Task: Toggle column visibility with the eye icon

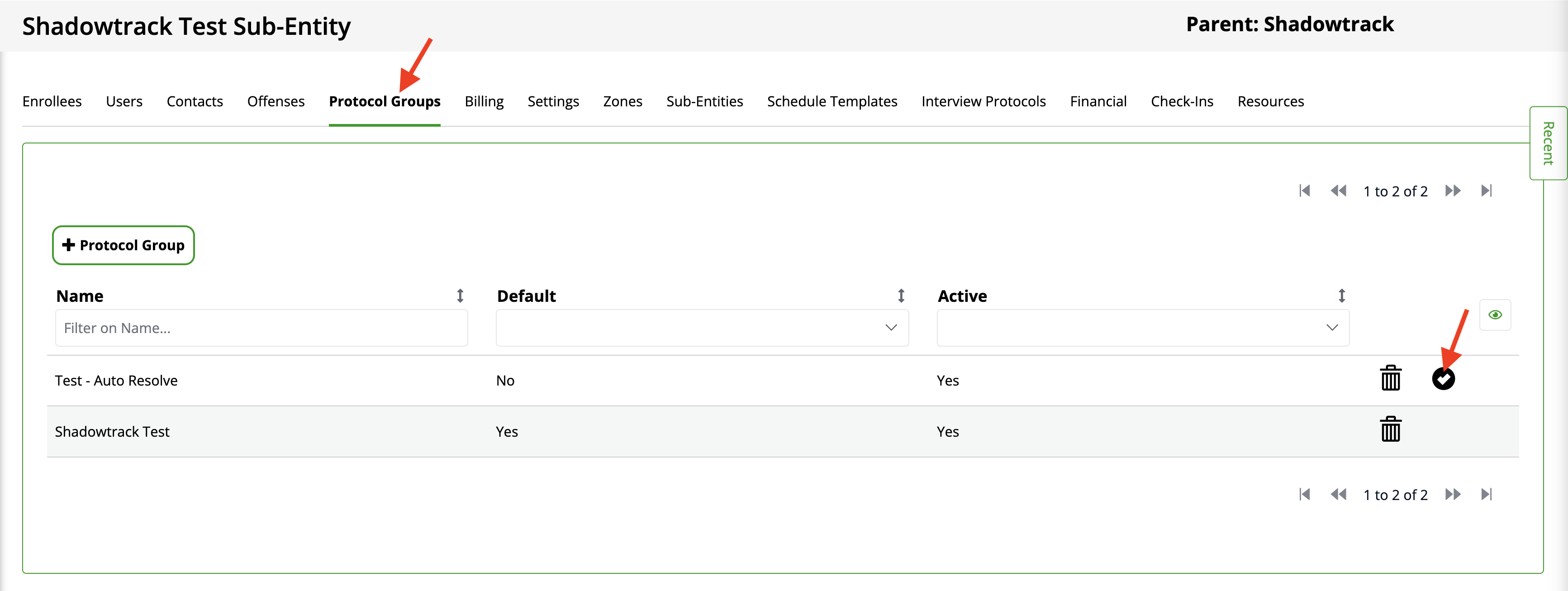Action: (1495, 315)
